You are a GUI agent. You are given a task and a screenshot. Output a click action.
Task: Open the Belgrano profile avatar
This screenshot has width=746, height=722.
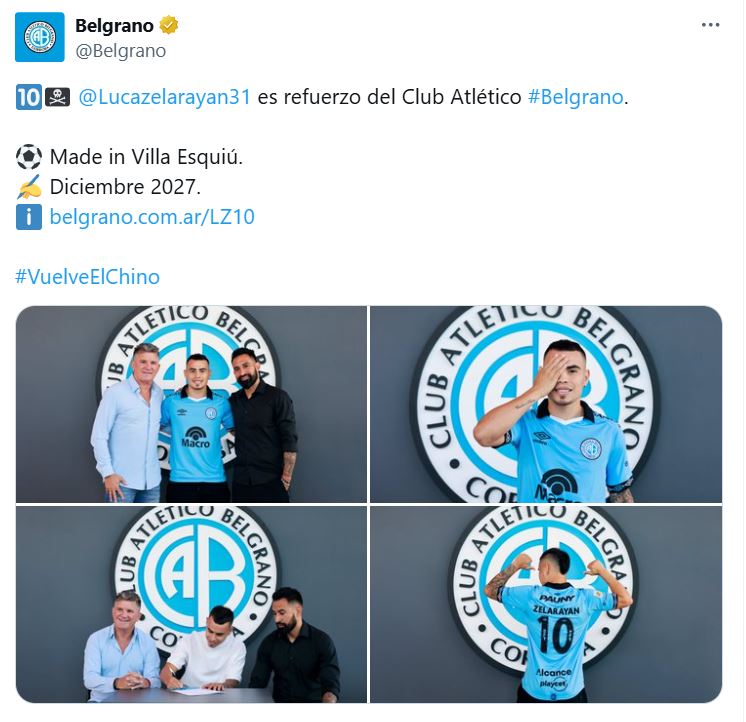click(39, 37)
